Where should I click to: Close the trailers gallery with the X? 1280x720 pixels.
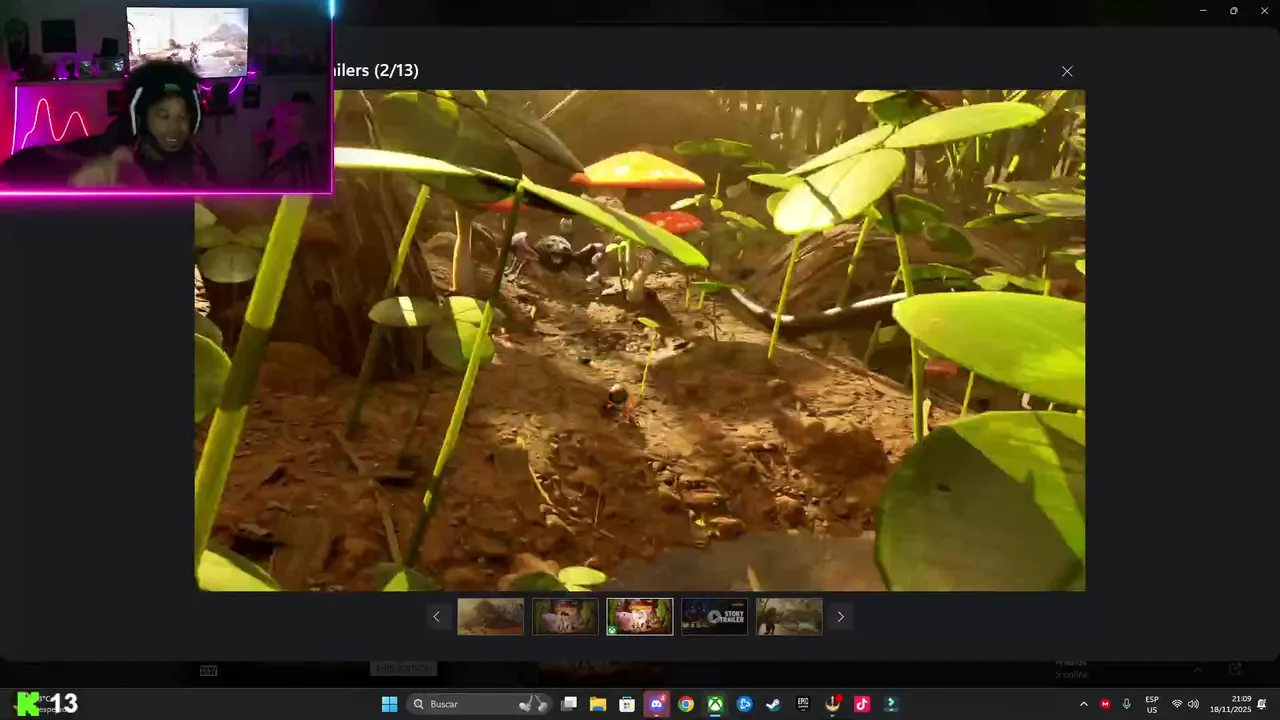(1067, 71)
